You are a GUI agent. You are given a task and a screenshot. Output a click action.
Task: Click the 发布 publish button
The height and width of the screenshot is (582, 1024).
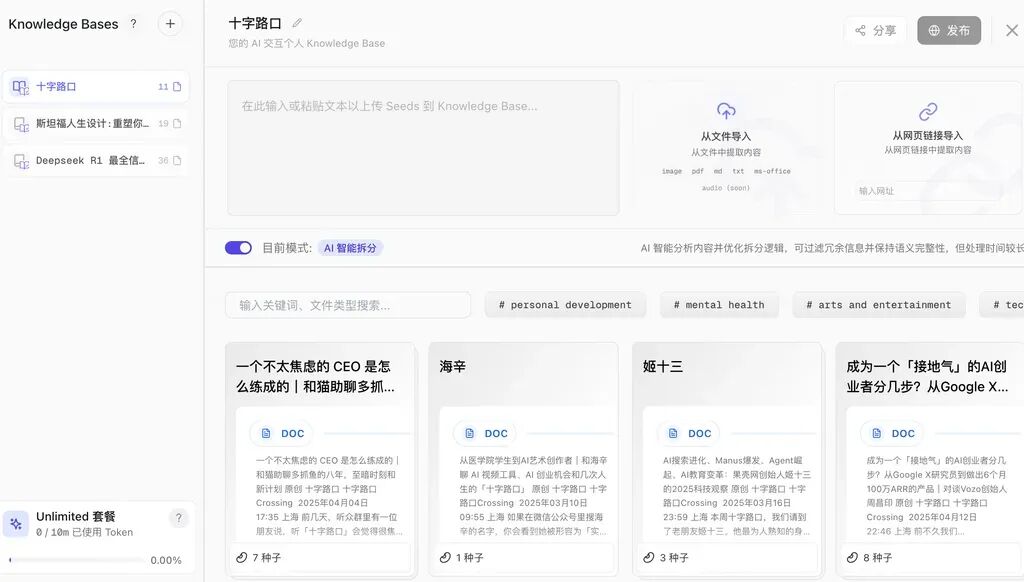click(949, 31)
